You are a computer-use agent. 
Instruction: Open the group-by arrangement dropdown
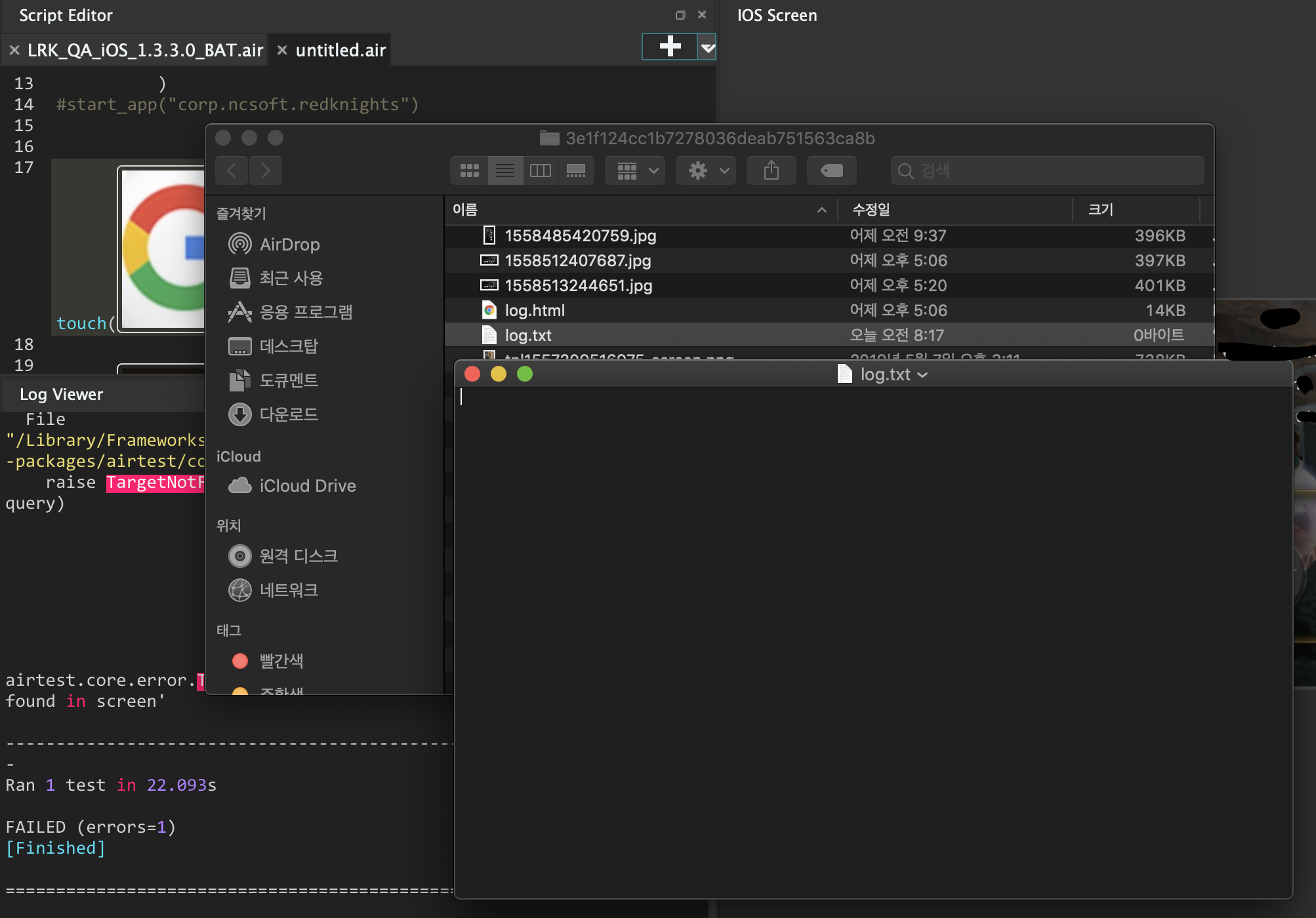(x=635, y=170)
